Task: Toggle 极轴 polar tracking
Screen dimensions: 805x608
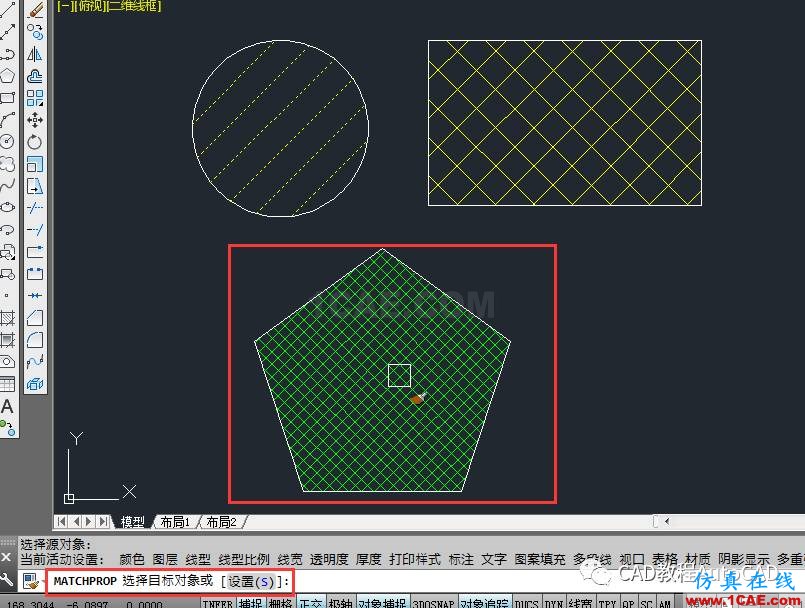Action: click(x=340, y=603)
